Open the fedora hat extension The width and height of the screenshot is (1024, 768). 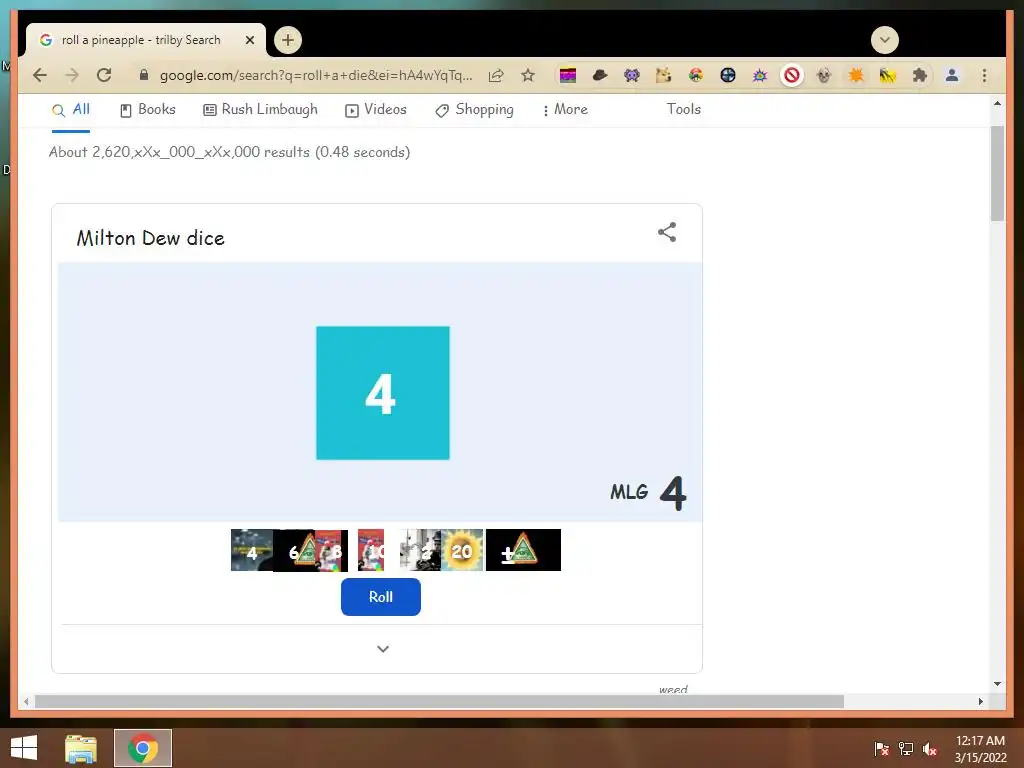point(600,75)
